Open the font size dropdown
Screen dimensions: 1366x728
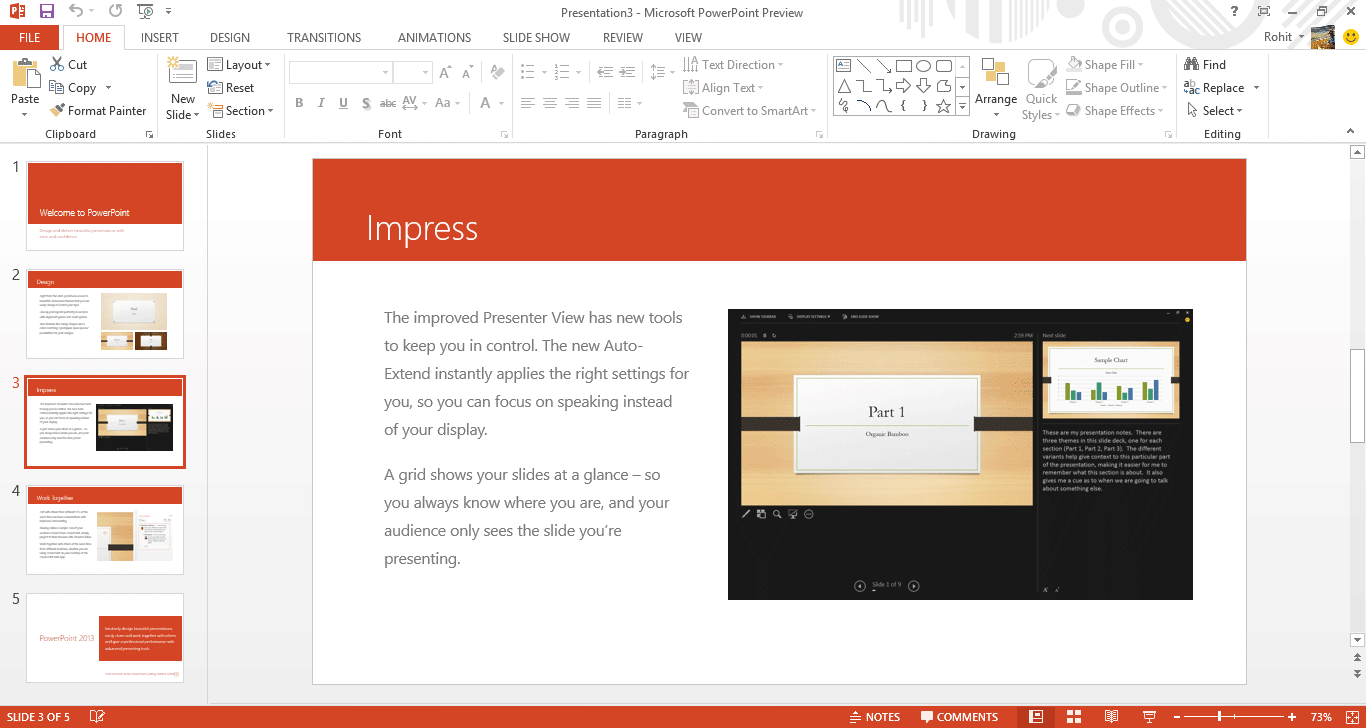pyautogui.click(x=425, y=73)
